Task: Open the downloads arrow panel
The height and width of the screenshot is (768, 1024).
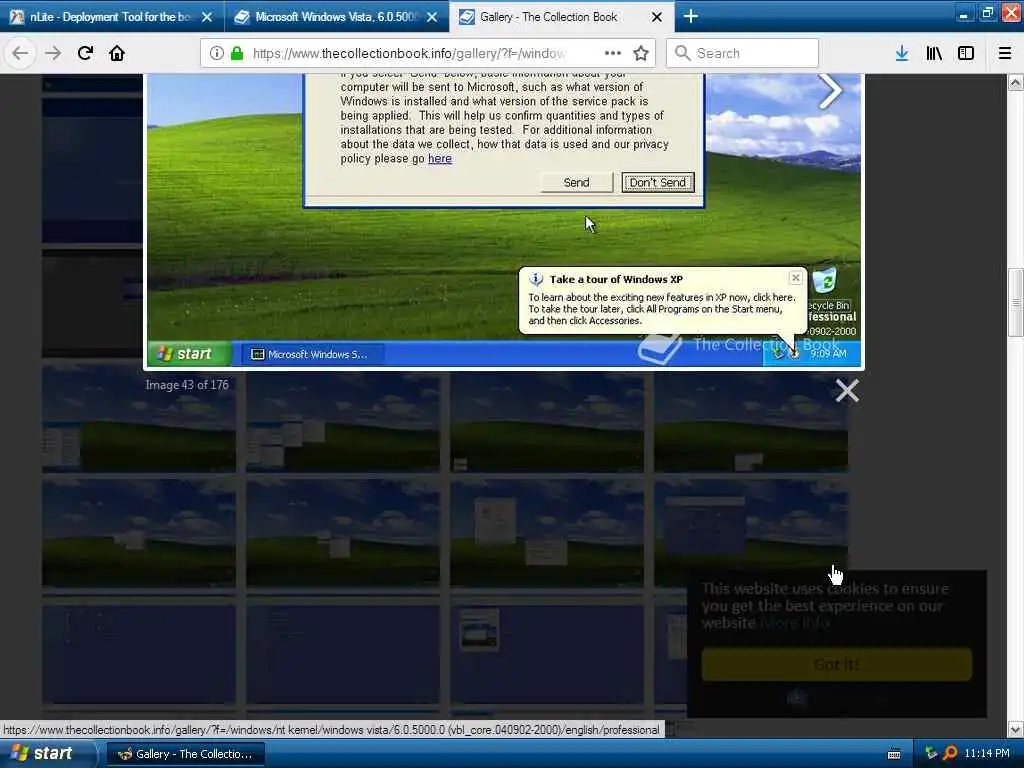Action: click(x=902, y=53)
